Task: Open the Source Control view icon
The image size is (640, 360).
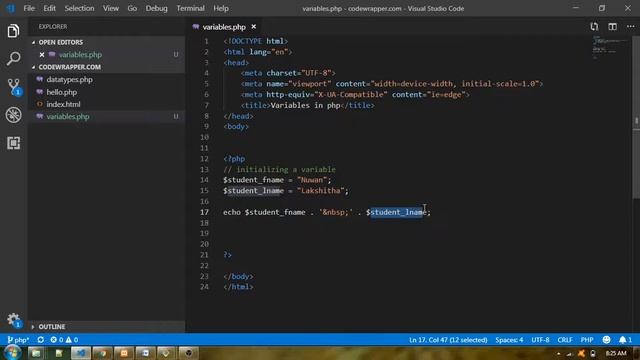Action: [x=13, y=87]
